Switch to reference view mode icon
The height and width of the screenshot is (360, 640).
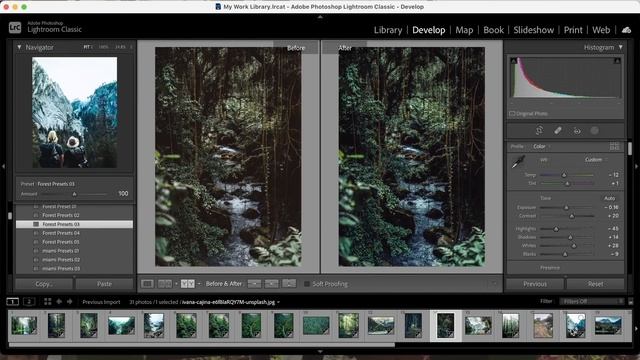tap(165, 284)
